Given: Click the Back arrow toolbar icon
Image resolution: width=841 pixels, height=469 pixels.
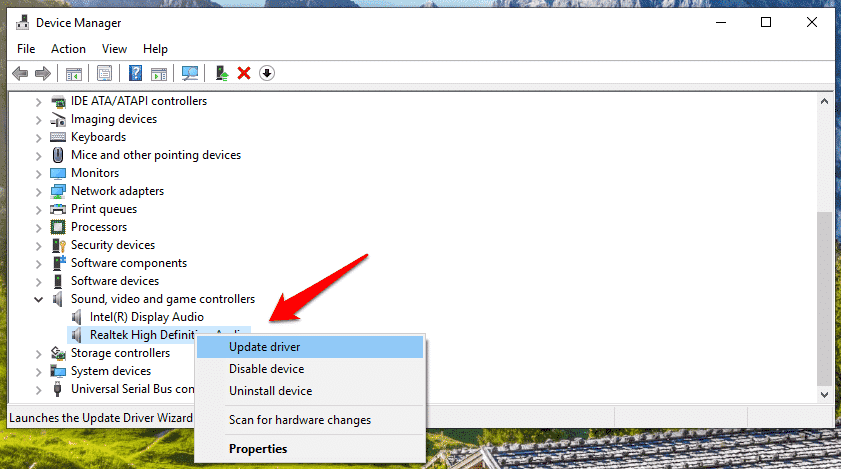Looking at the screenshot, I should [20, 73].
